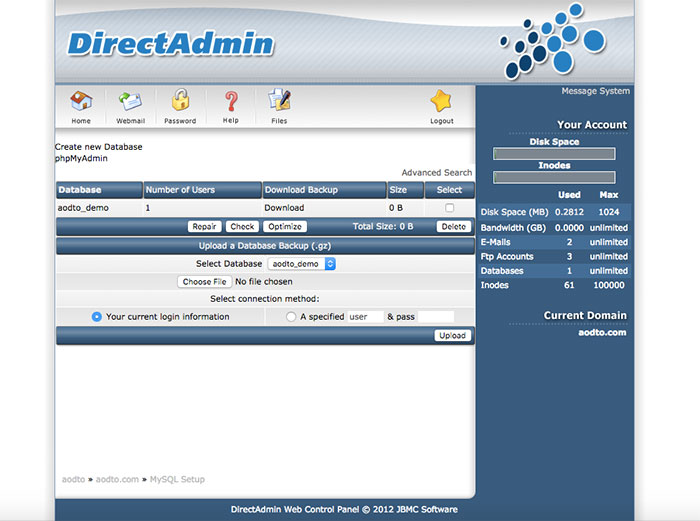Click the Optimize button

[285, 226]
